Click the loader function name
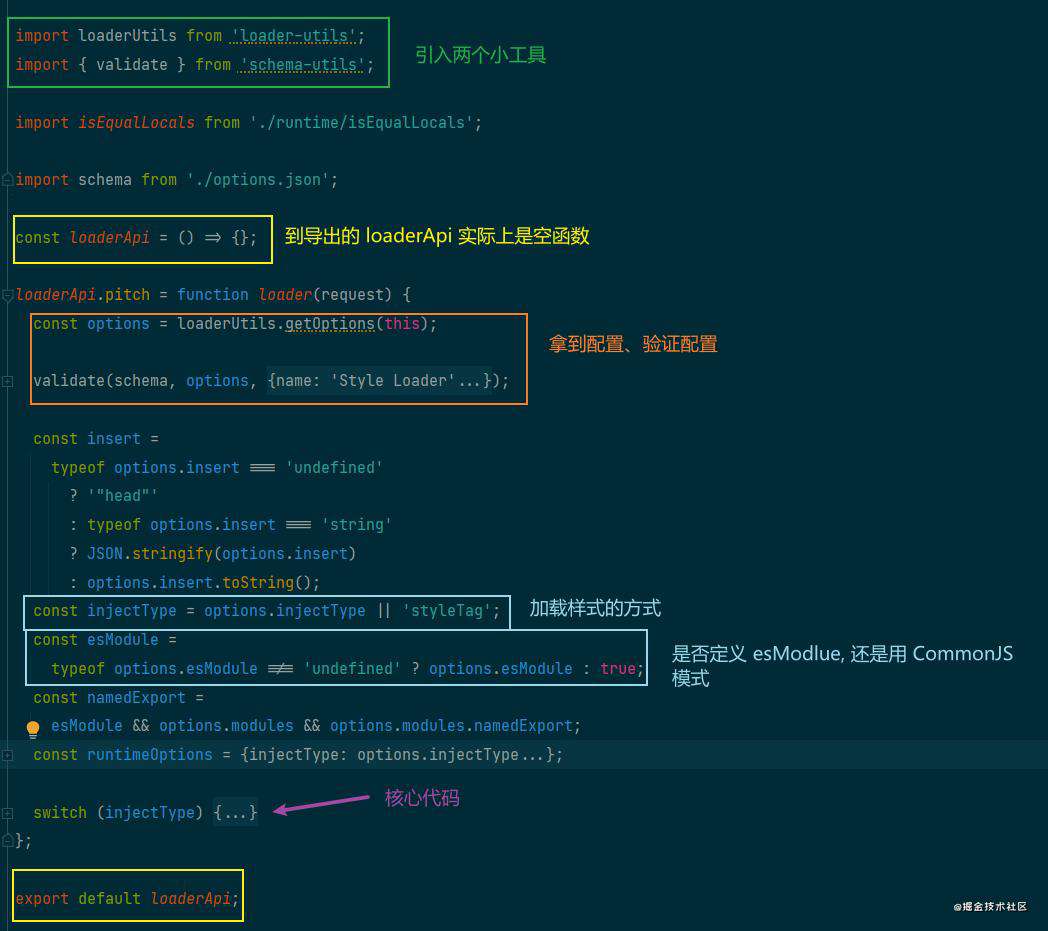 [x=285, y=295]
